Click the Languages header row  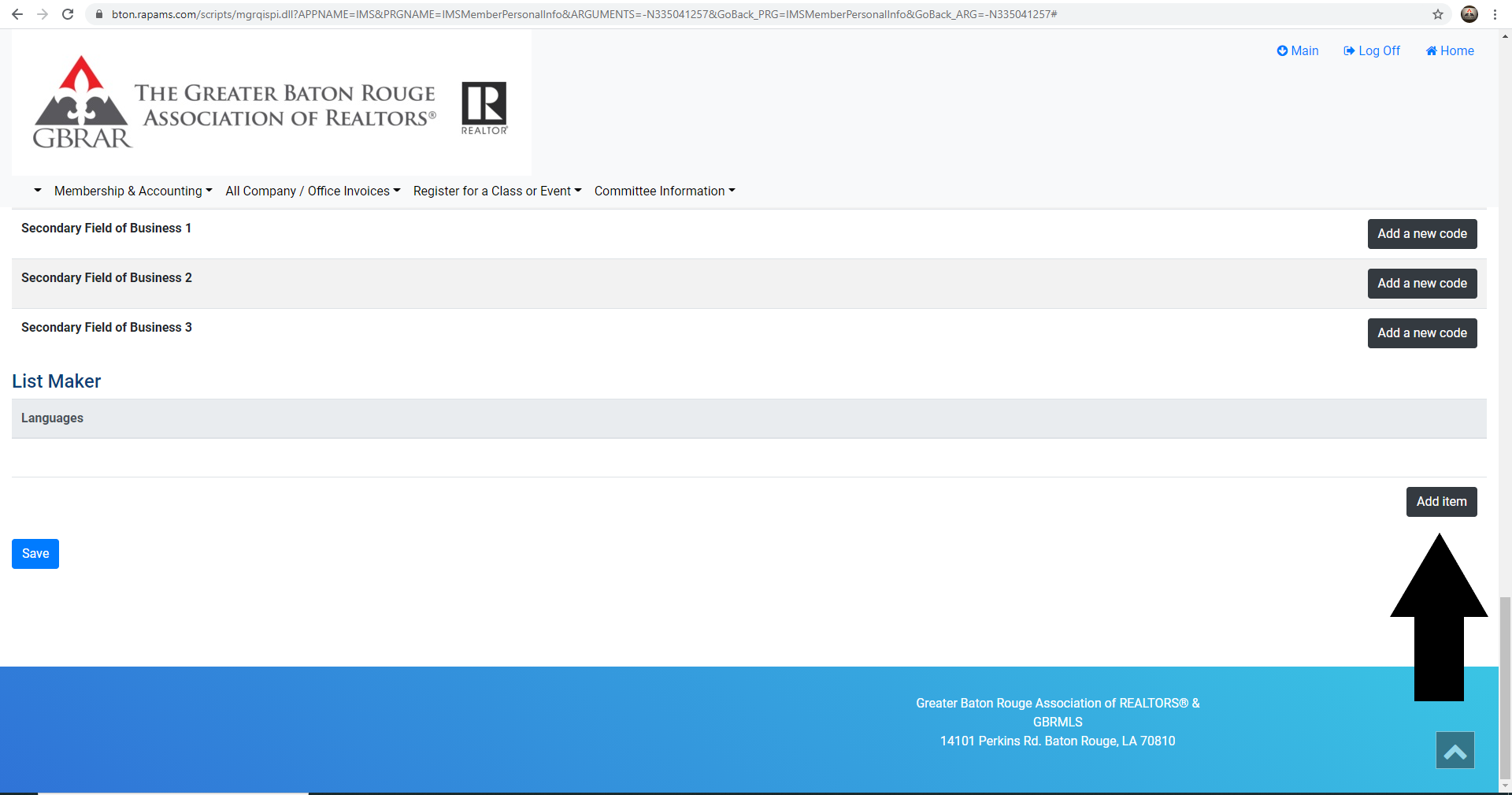point(749,418)
